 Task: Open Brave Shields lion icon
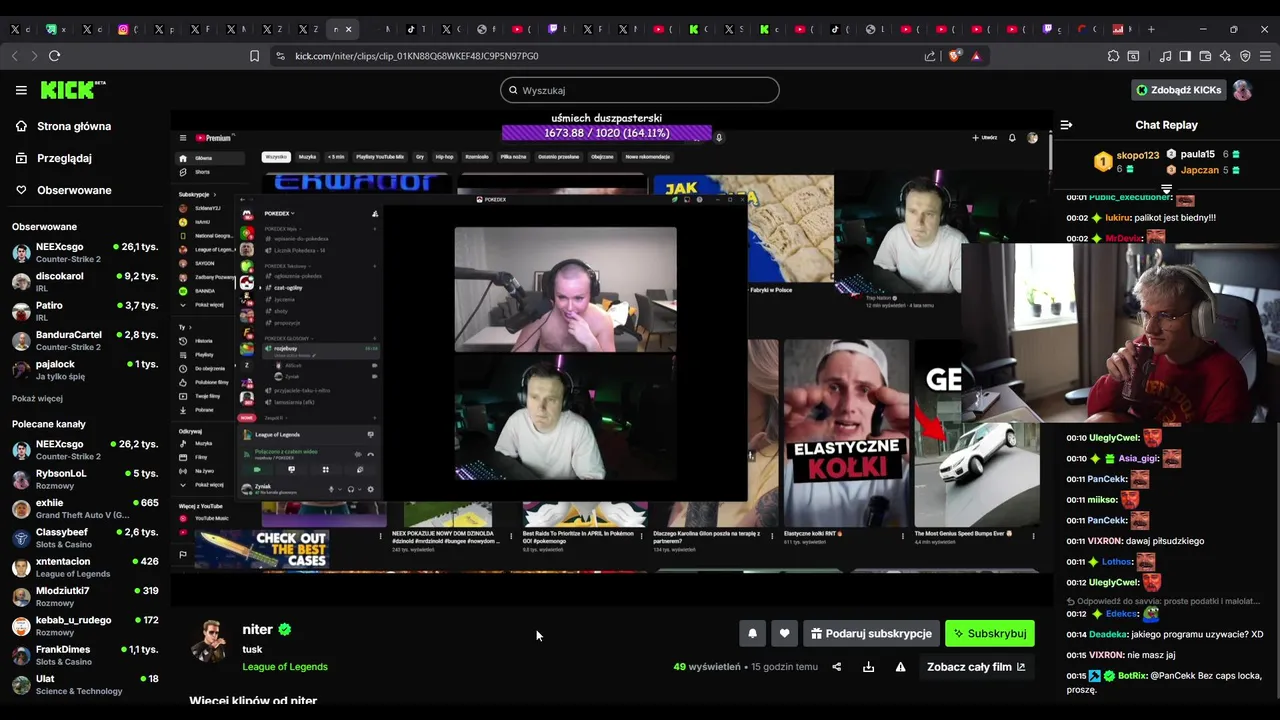click(x=954, y=56)
